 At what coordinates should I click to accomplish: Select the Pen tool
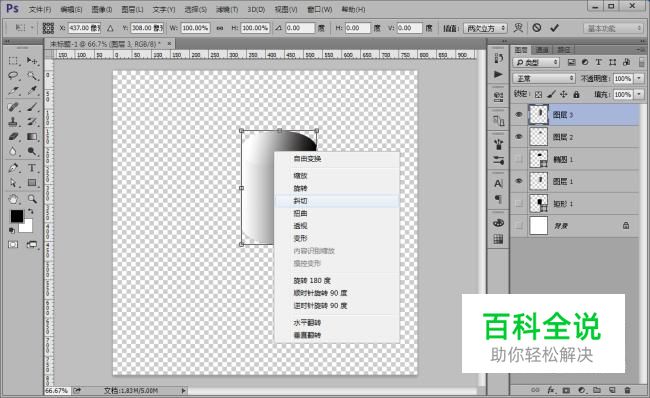pyautogui.click(x=13, y=168)
